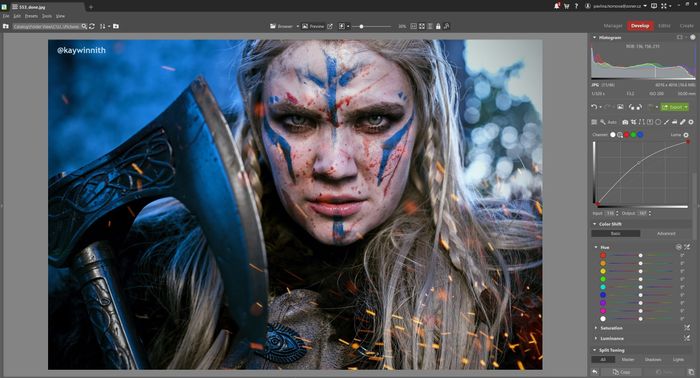Click the Hue reset circle icon
The width and height of the screenshot is (700, 378).
point(679,247)
